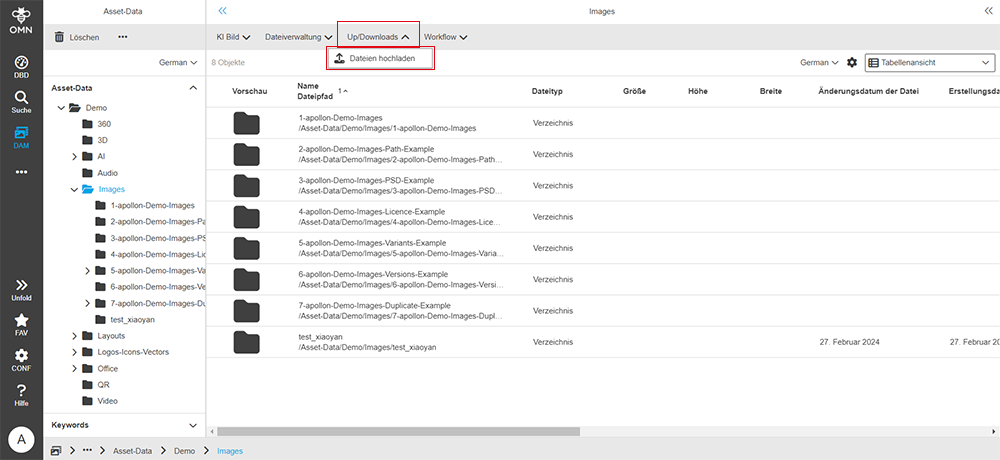
Task: Collapse the left panel with double chevron
Action: [x=223, y=11]
